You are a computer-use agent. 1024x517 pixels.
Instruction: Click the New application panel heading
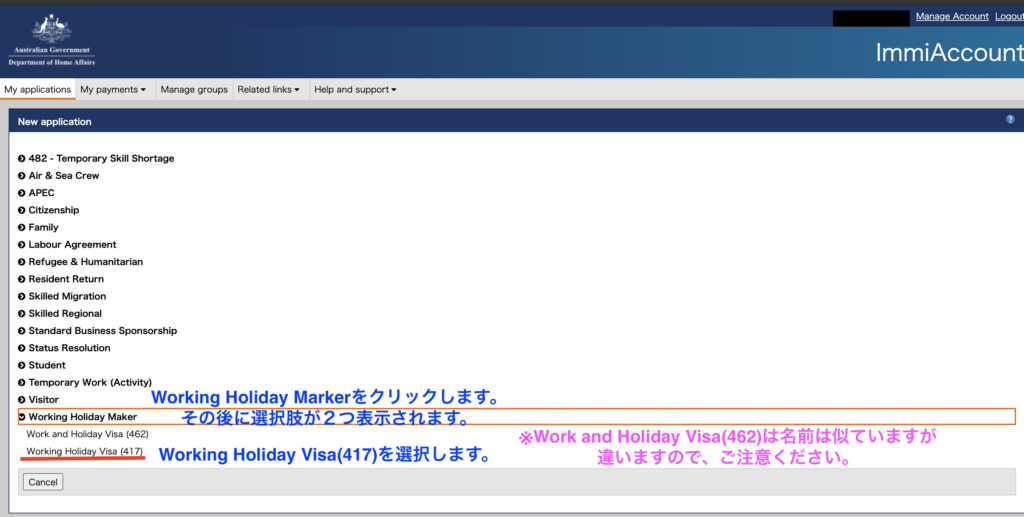(x=54, y=121)
